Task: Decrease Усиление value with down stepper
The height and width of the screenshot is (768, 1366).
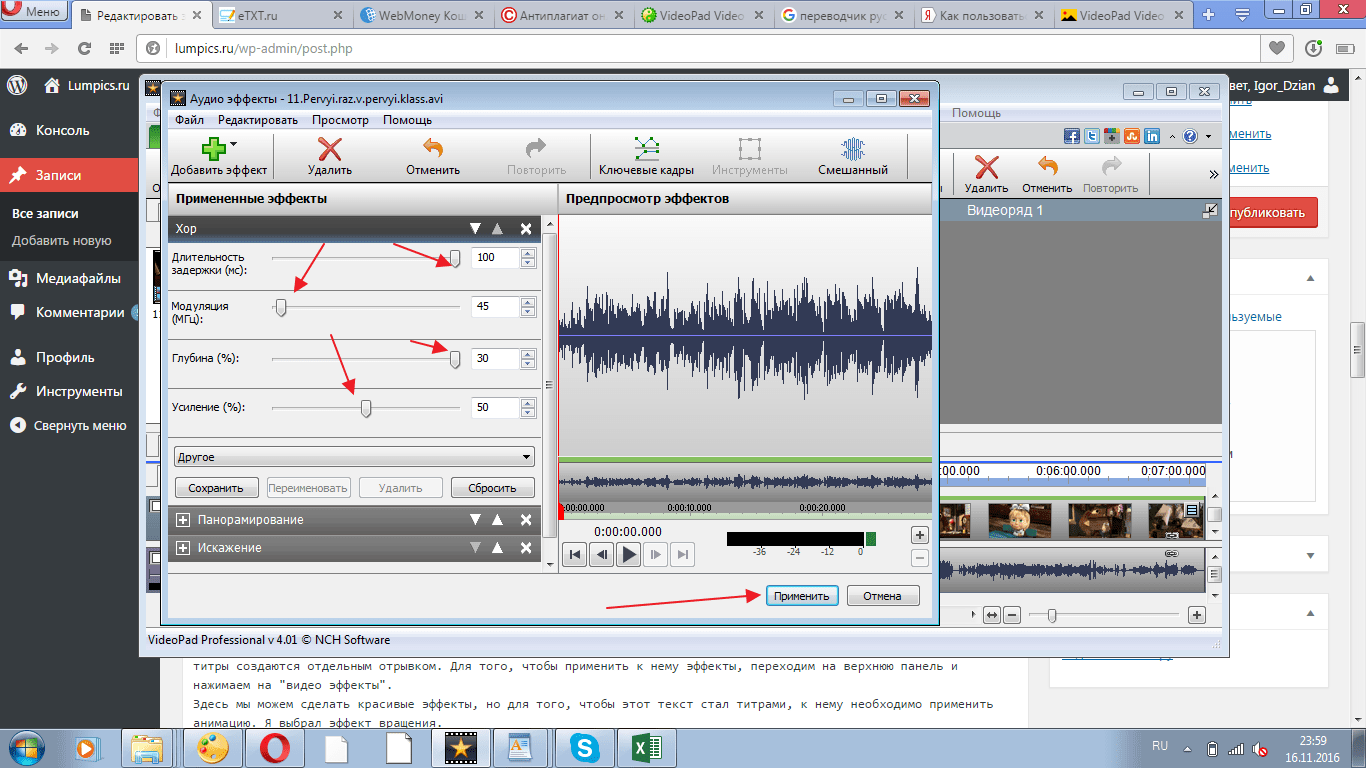Action: click(x=528, y=413)
